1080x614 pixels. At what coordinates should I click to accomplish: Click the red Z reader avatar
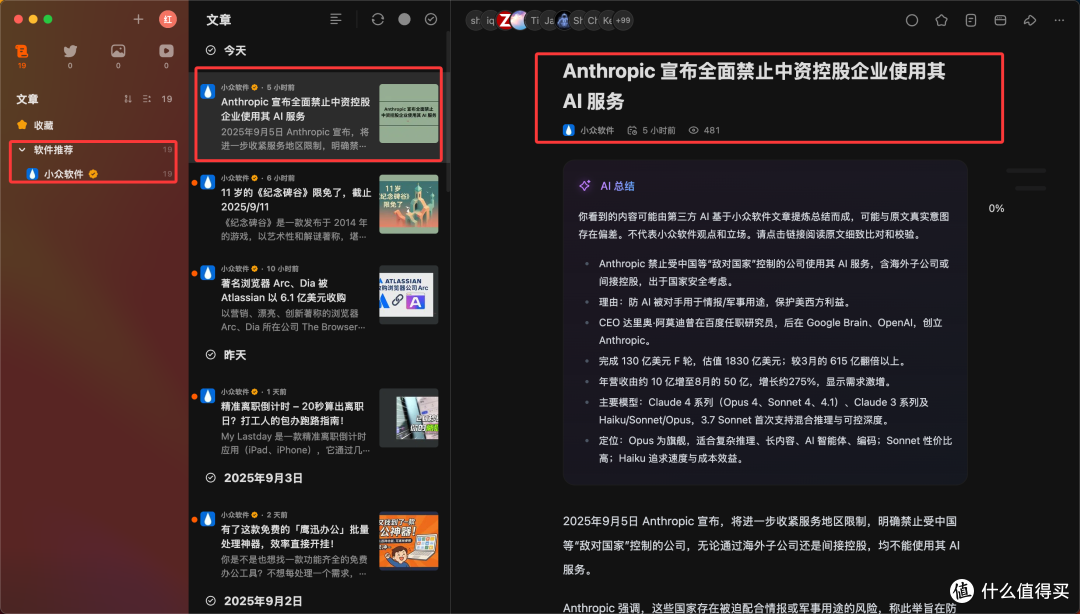pyautogui.click(x=505, y=21)
